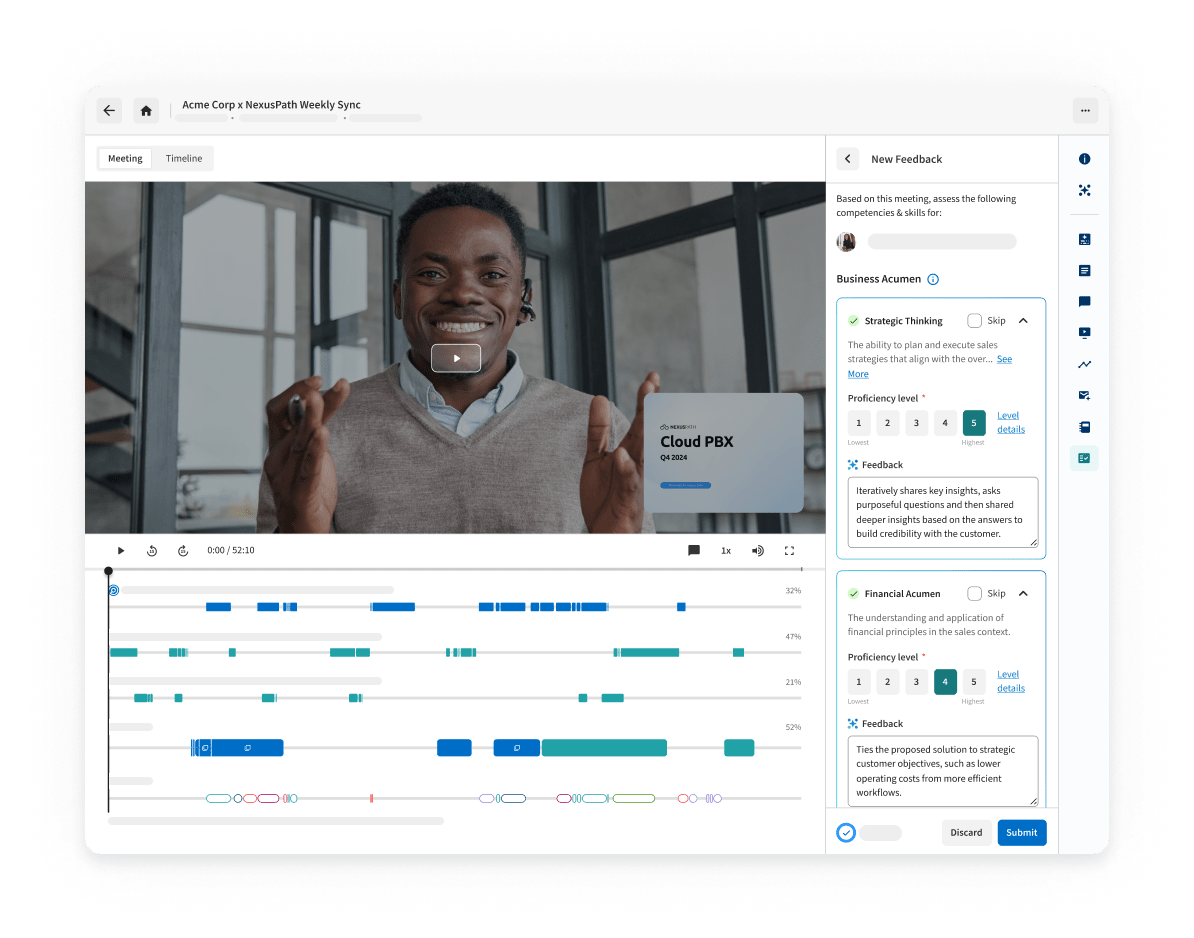The image size is (1194, 938).
Task: Mute the volume speaker icon
Action: tap(758, 550)
